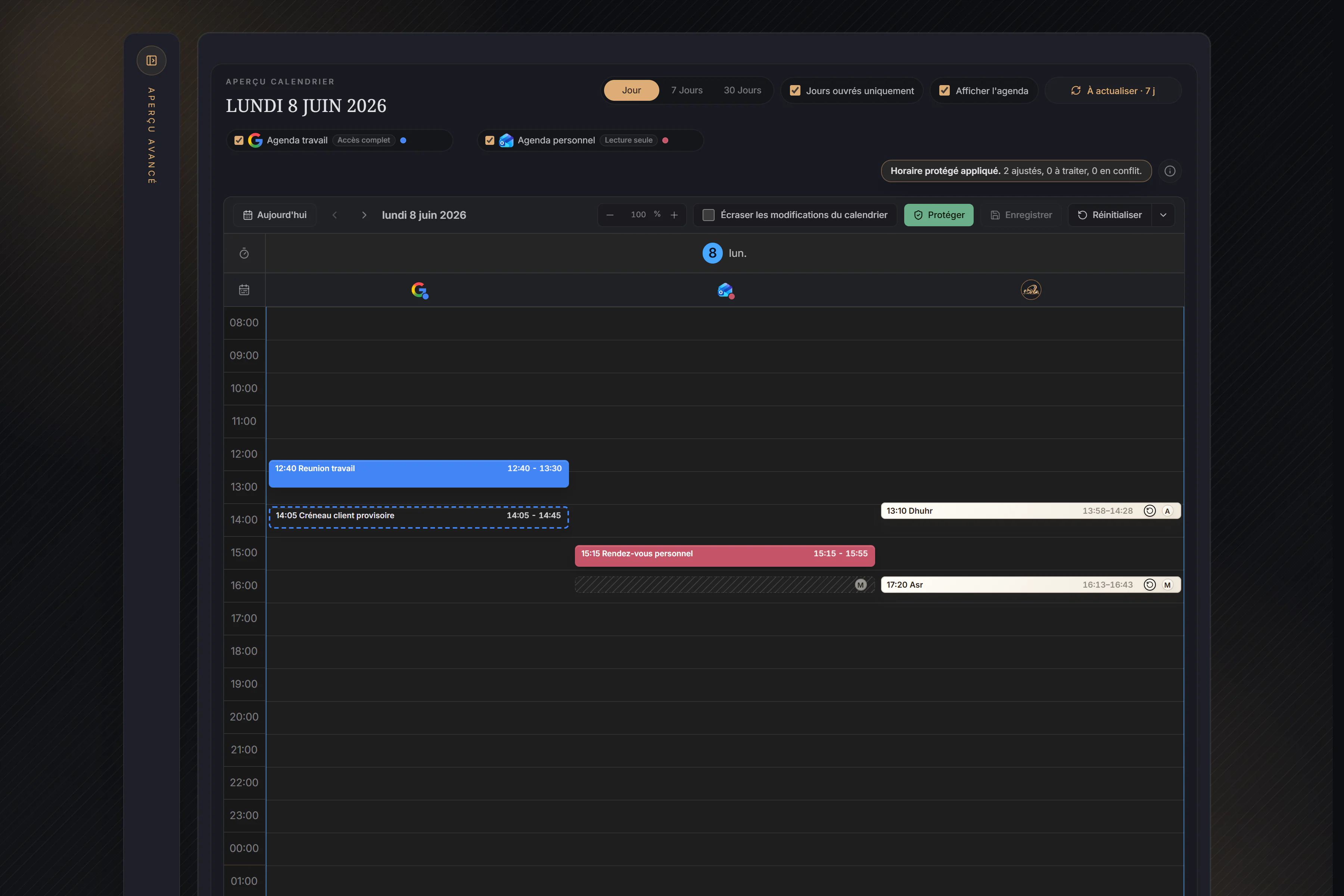Uncheck Afficher l'agenda

pyautogui.click(x=945, y=90)
